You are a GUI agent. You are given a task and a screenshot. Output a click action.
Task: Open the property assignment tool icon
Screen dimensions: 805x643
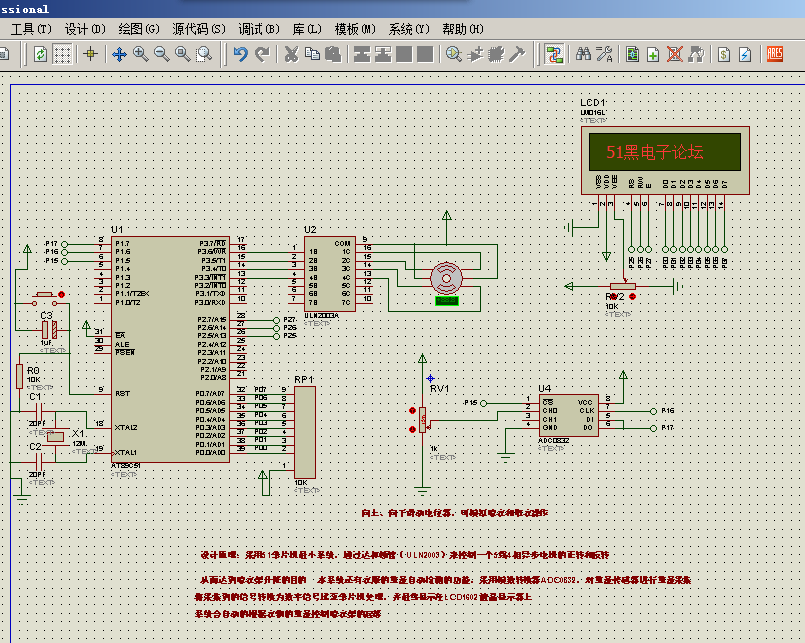(604, 54)
